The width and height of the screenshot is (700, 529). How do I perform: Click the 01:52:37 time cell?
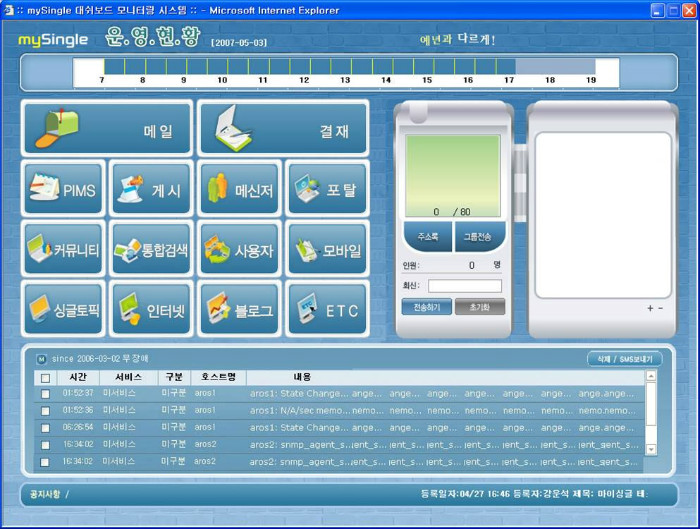click(x=78, y=393)
